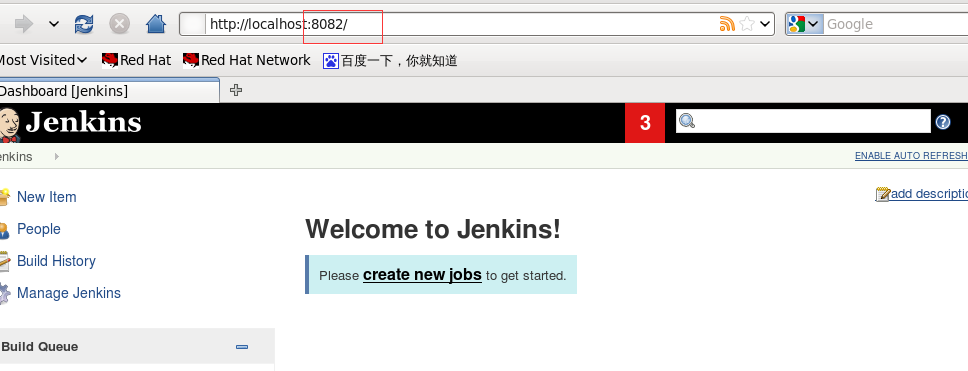This screenshot has width=968, height=371.
Task: Go to the browser home icon
Action: [156, 24]
